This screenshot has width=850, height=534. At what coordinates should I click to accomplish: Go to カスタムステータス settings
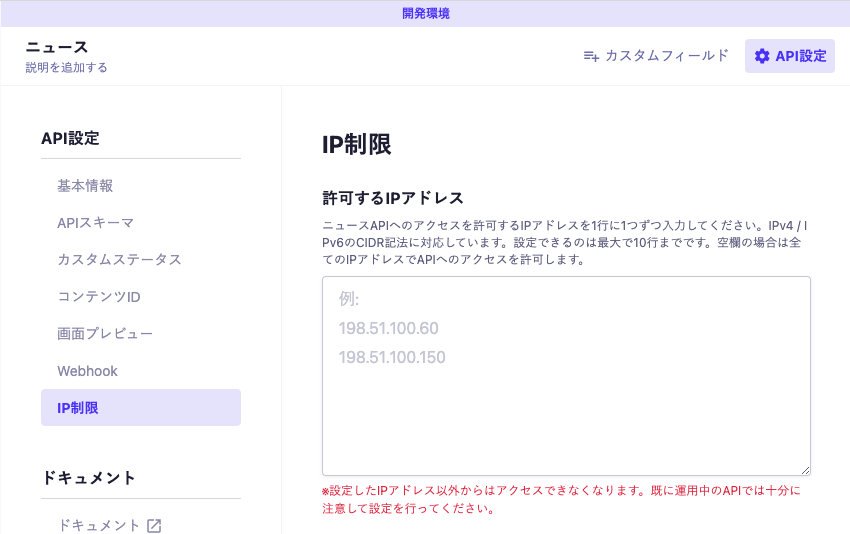pos(119,260)
